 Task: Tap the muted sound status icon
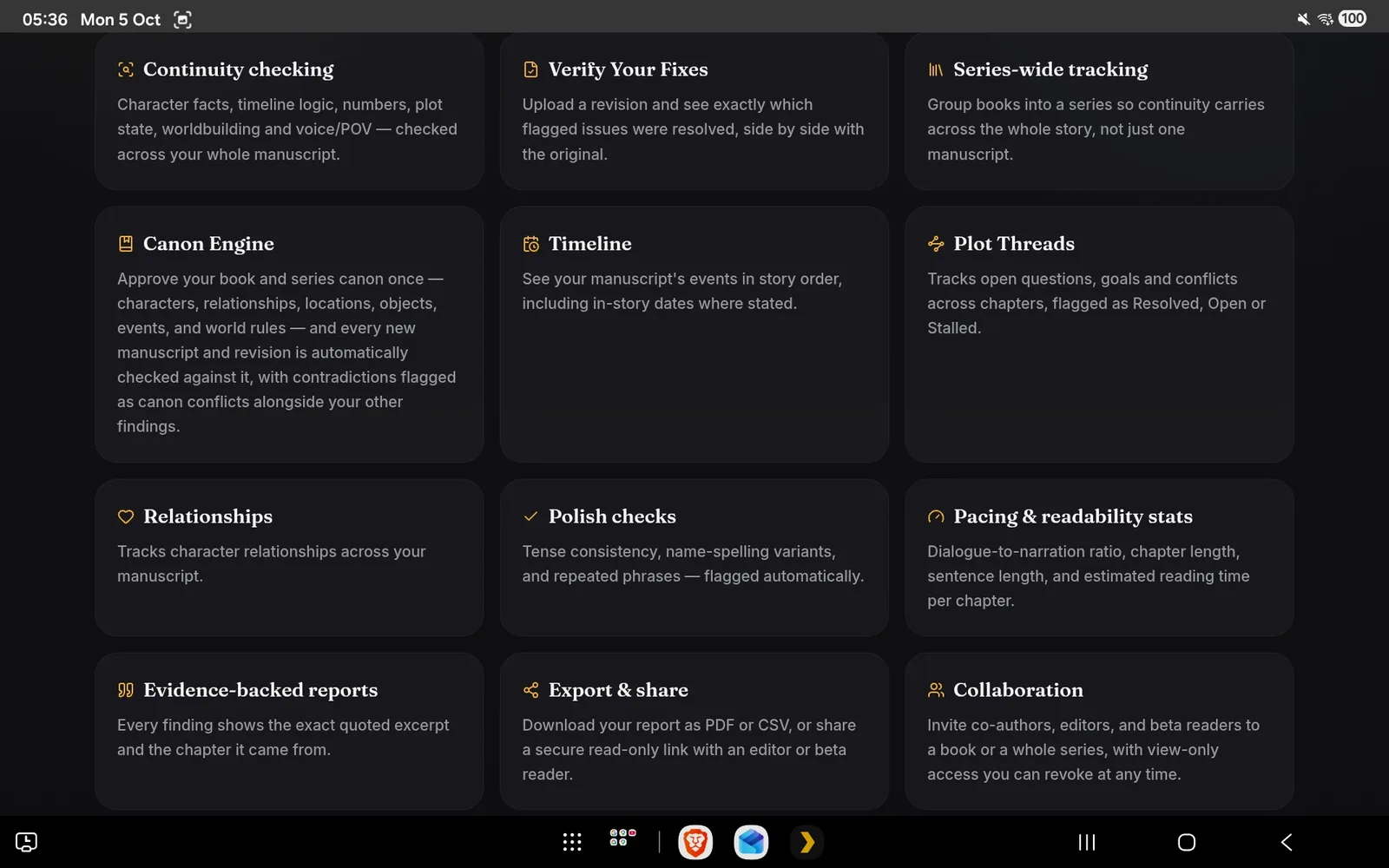click(x=1303, y=19)
